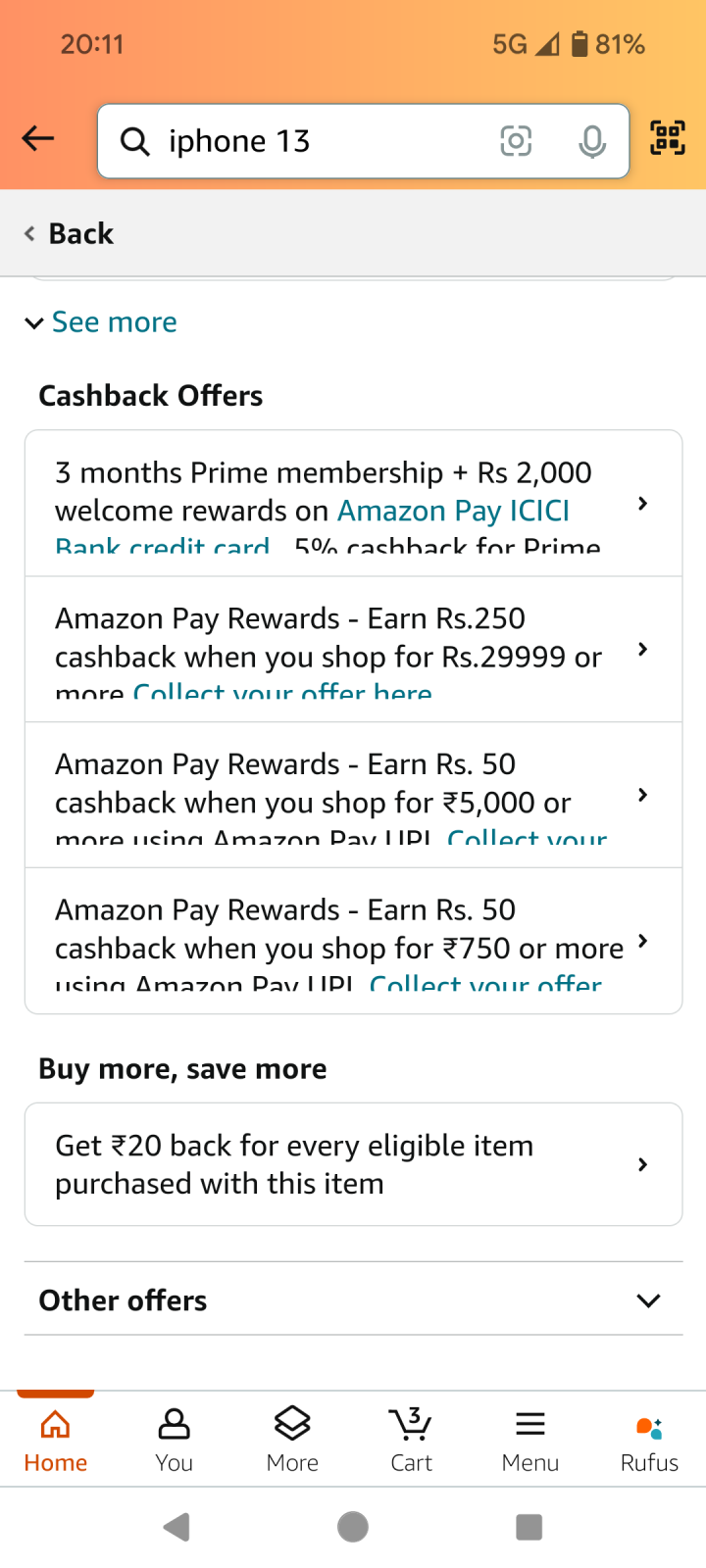Go Back to the product page
This screenshot has height=1568, width=706.
point(70,233)
